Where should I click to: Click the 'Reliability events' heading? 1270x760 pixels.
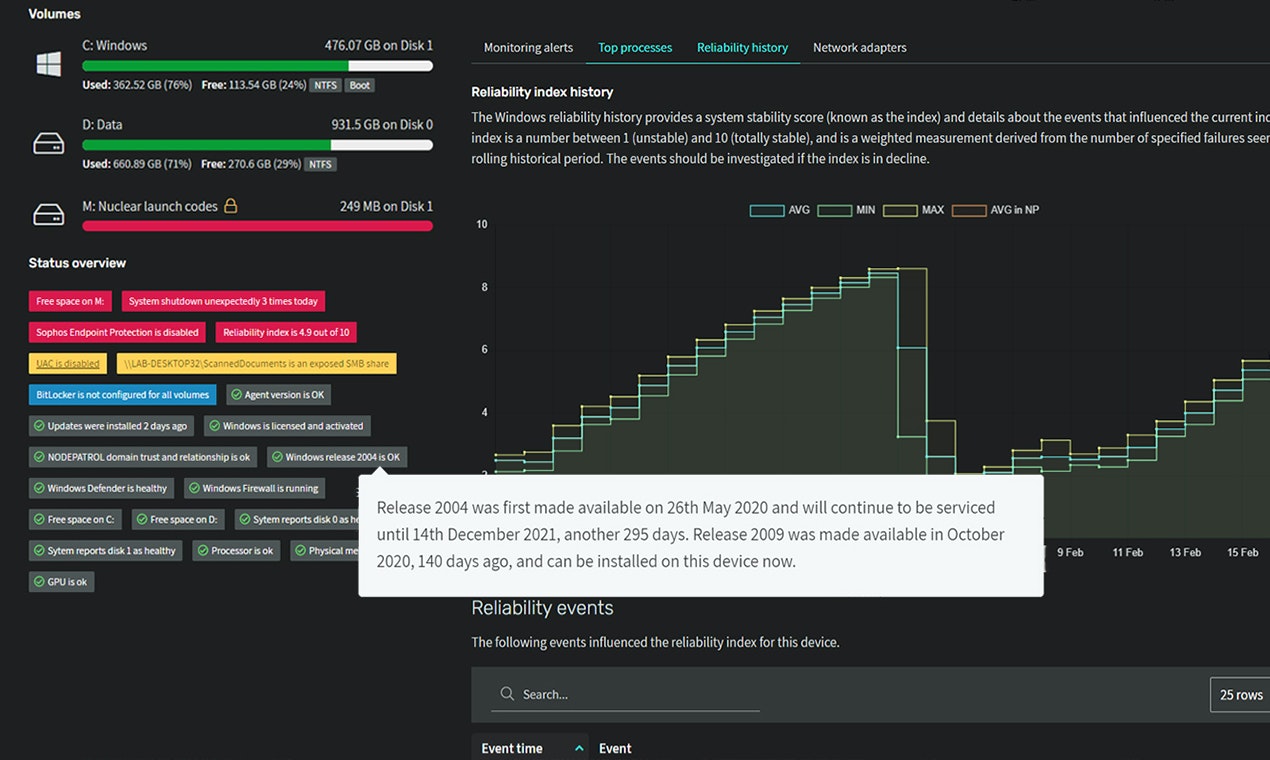pyautogui.click(x=542, y=608)
